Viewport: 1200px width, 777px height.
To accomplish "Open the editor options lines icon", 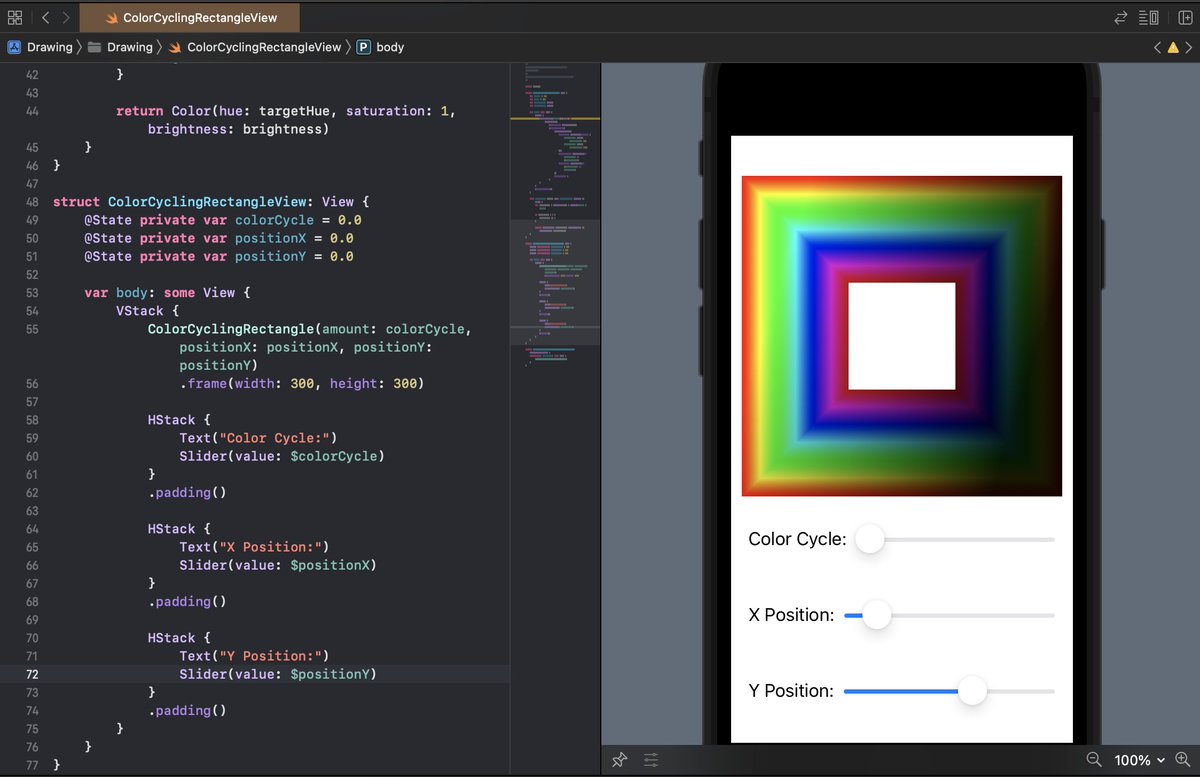I will (x=1149, y=17).
